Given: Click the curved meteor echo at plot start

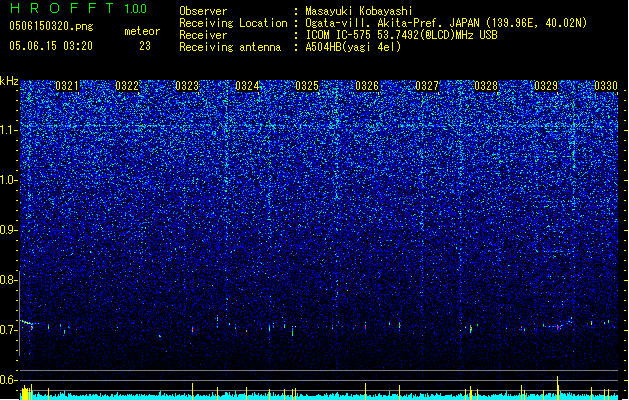Looking at the screenshot, I should 30,323.
